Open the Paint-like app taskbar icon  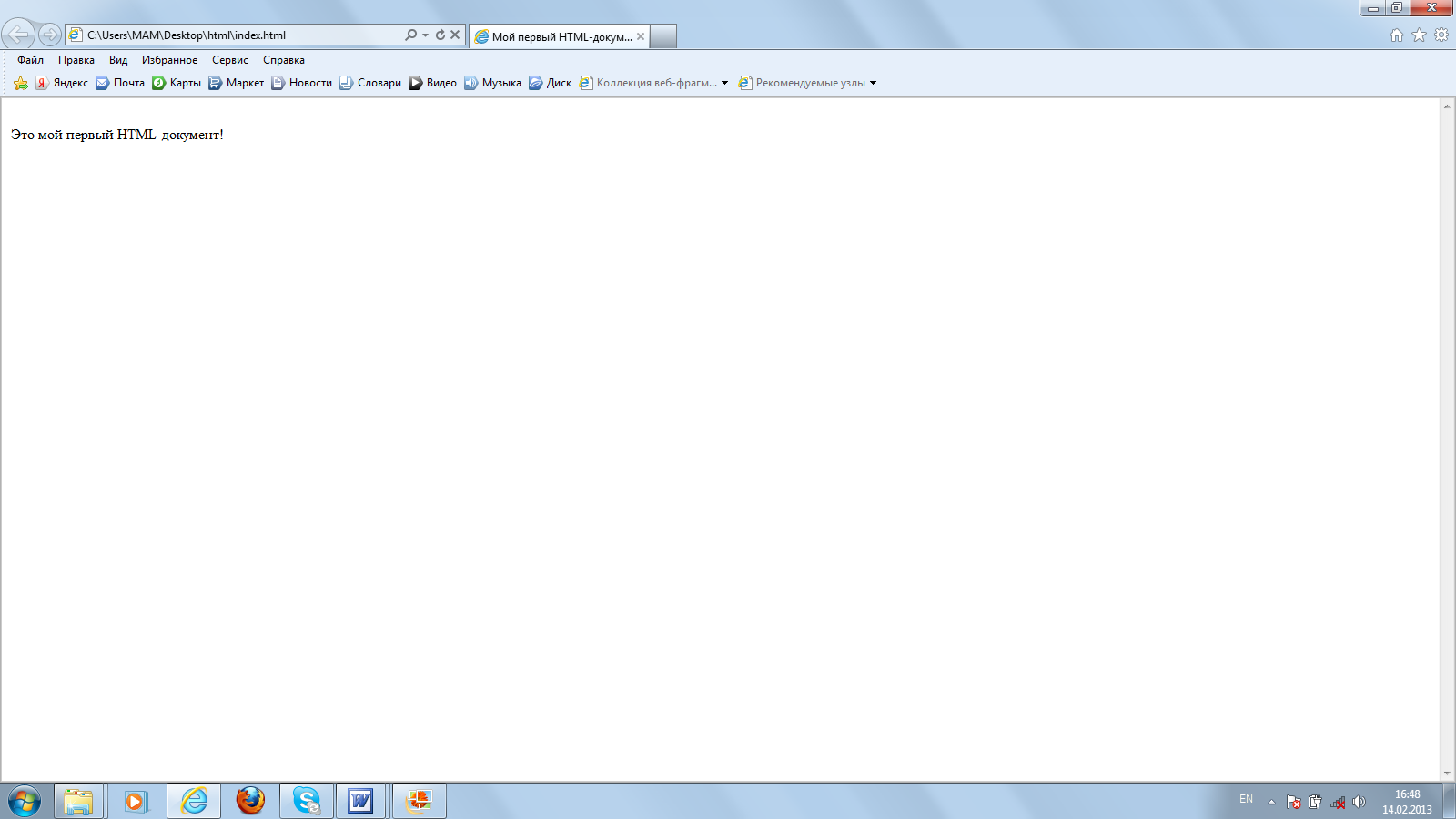(x=420, y=801)
